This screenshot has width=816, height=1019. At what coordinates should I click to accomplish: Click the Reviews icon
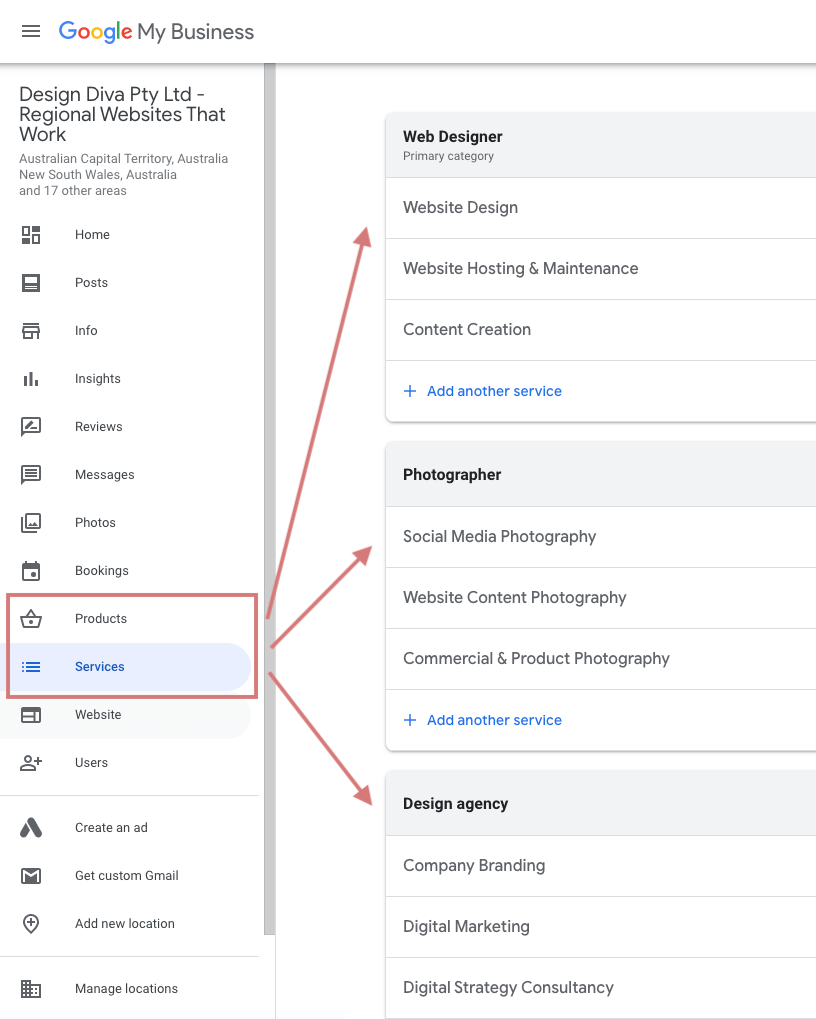[31, 427]
